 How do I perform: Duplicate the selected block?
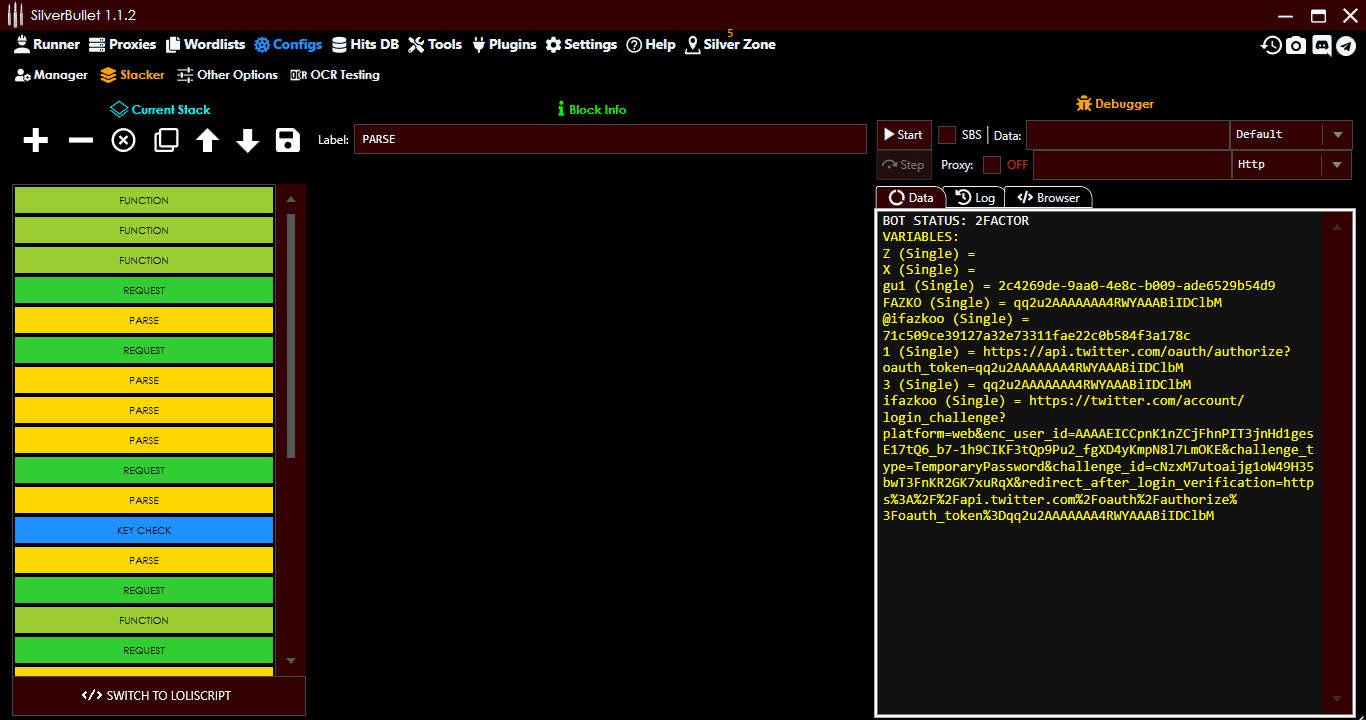point(166,140)
